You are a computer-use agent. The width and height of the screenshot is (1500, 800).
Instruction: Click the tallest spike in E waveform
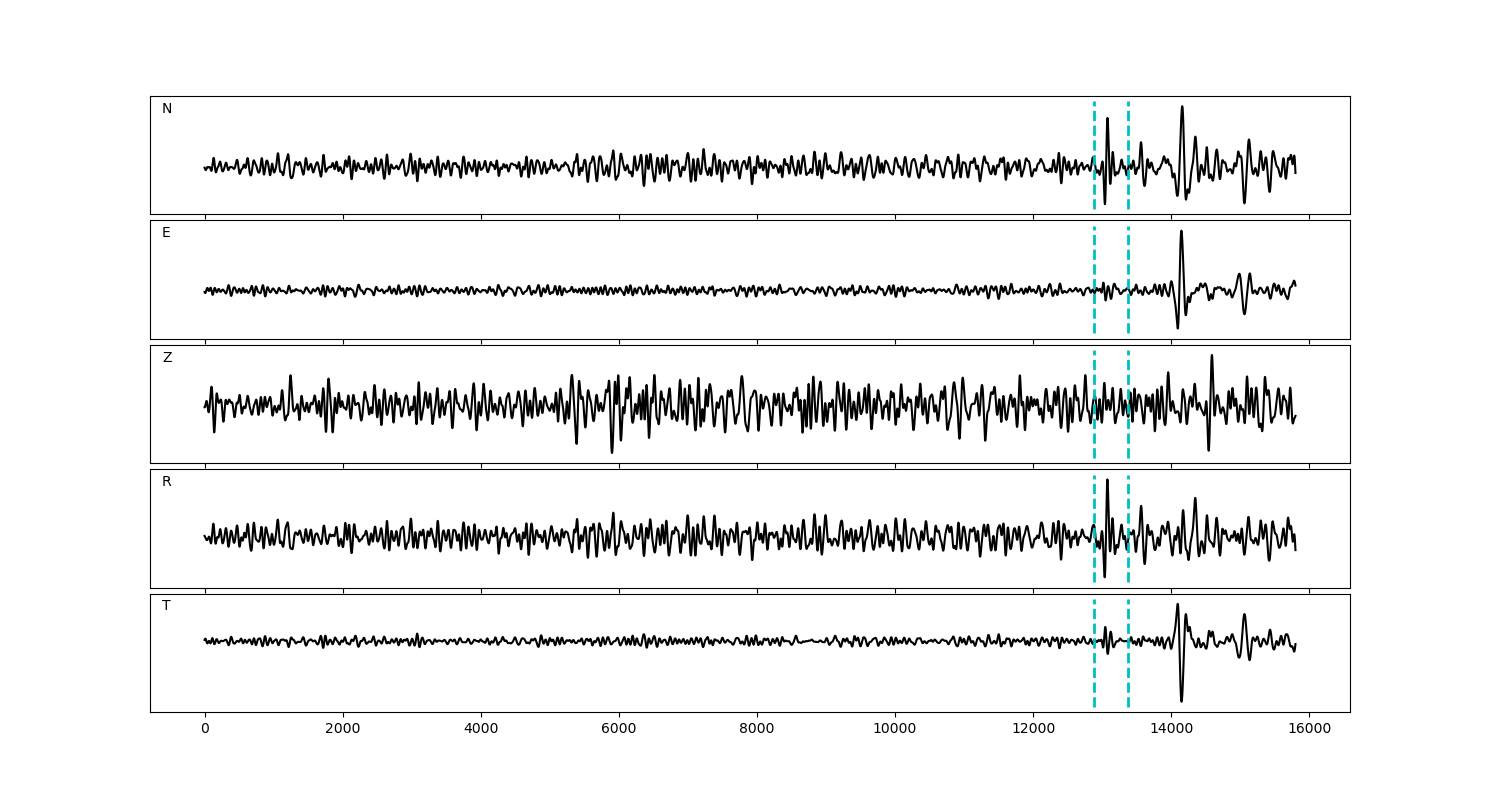click(x=1181, y=233)
